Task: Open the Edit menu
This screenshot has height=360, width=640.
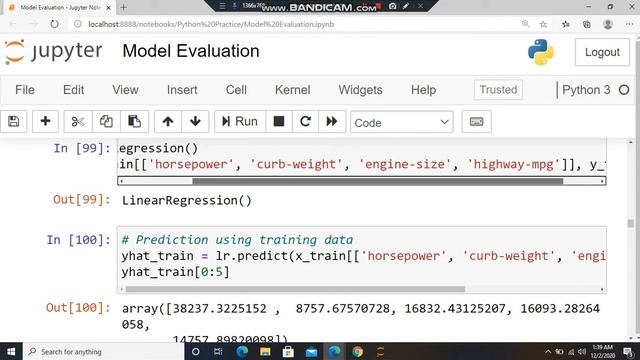Action: [x=73, y=90]
